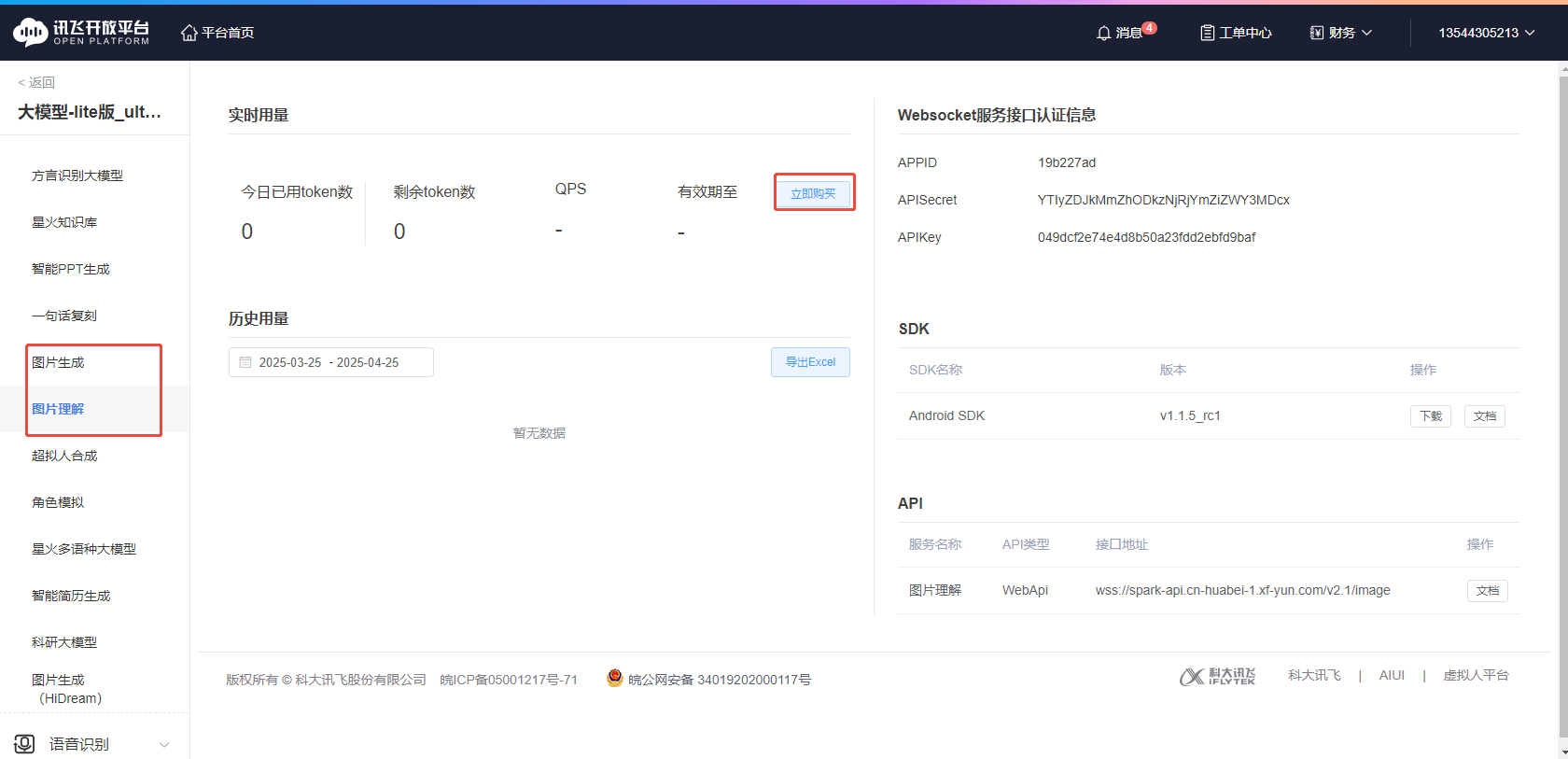Click the SDK version v1.1.5_rc1

(x=1190, y=415)
